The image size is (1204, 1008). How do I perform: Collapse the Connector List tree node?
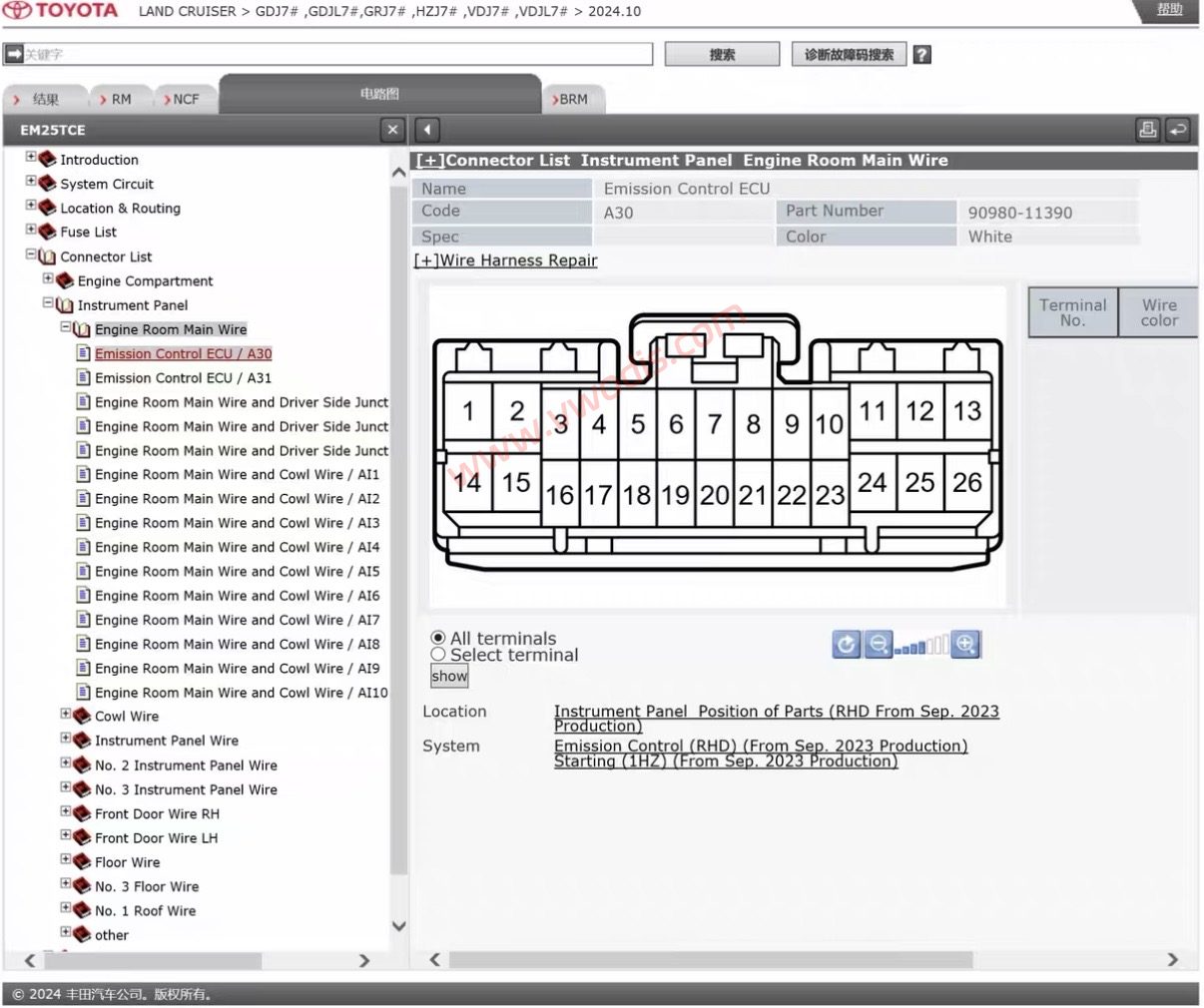point(31,254)
